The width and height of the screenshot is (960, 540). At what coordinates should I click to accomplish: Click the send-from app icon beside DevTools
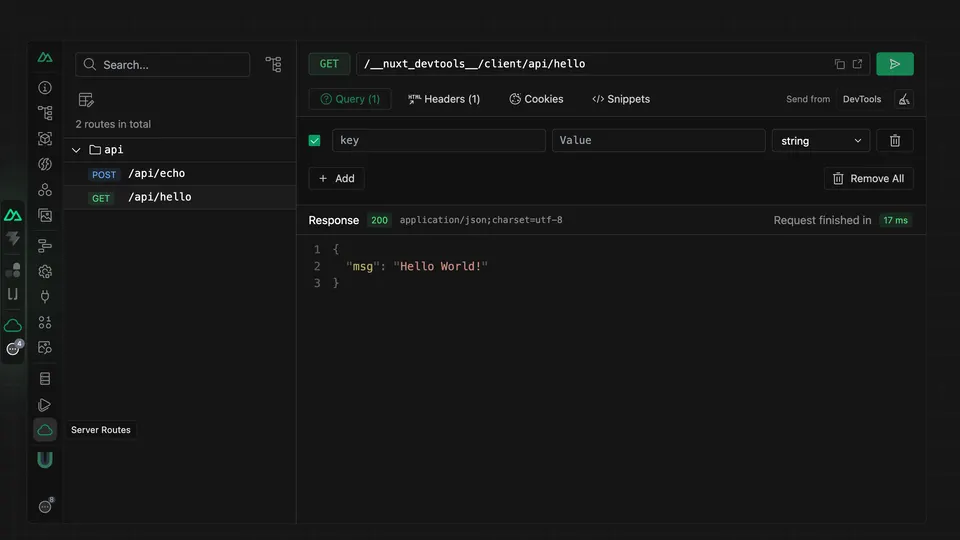click(x=904, y=99)
